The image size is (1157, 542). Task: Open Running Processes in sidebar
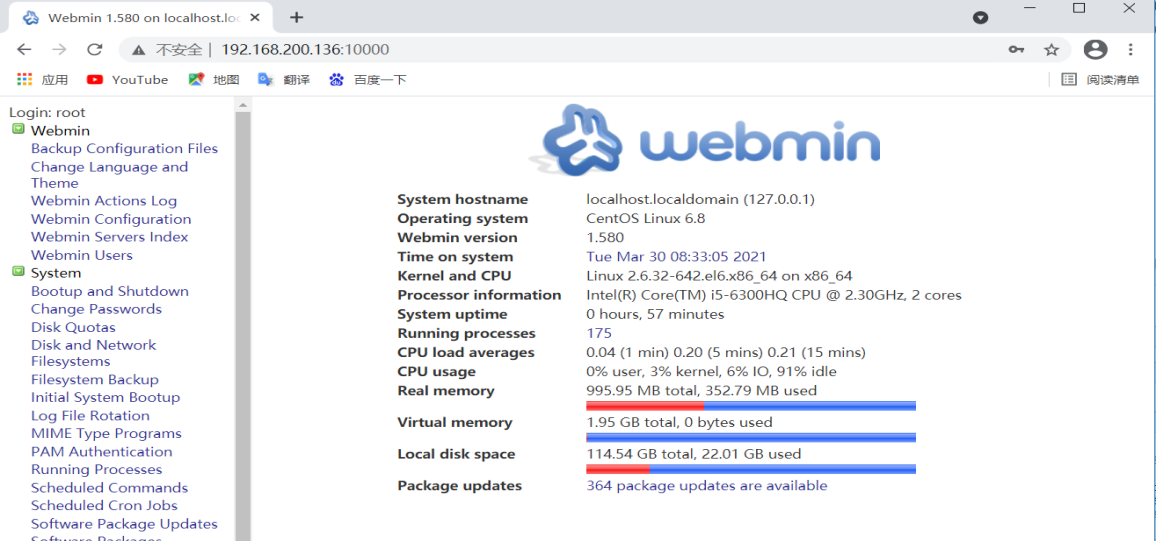pyautogui.click(x=96, y=470)
